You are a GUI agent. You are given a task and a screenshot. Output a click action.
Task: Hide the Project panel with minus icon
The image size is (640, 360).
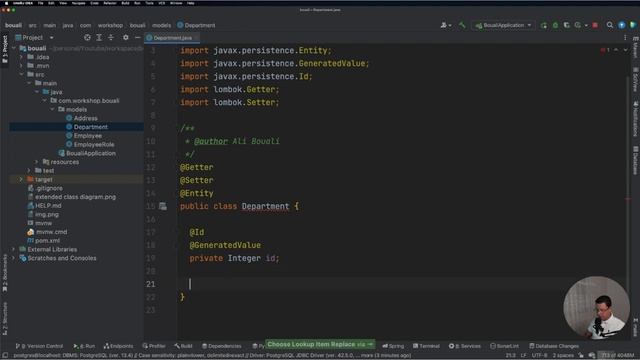coord(138,38)
